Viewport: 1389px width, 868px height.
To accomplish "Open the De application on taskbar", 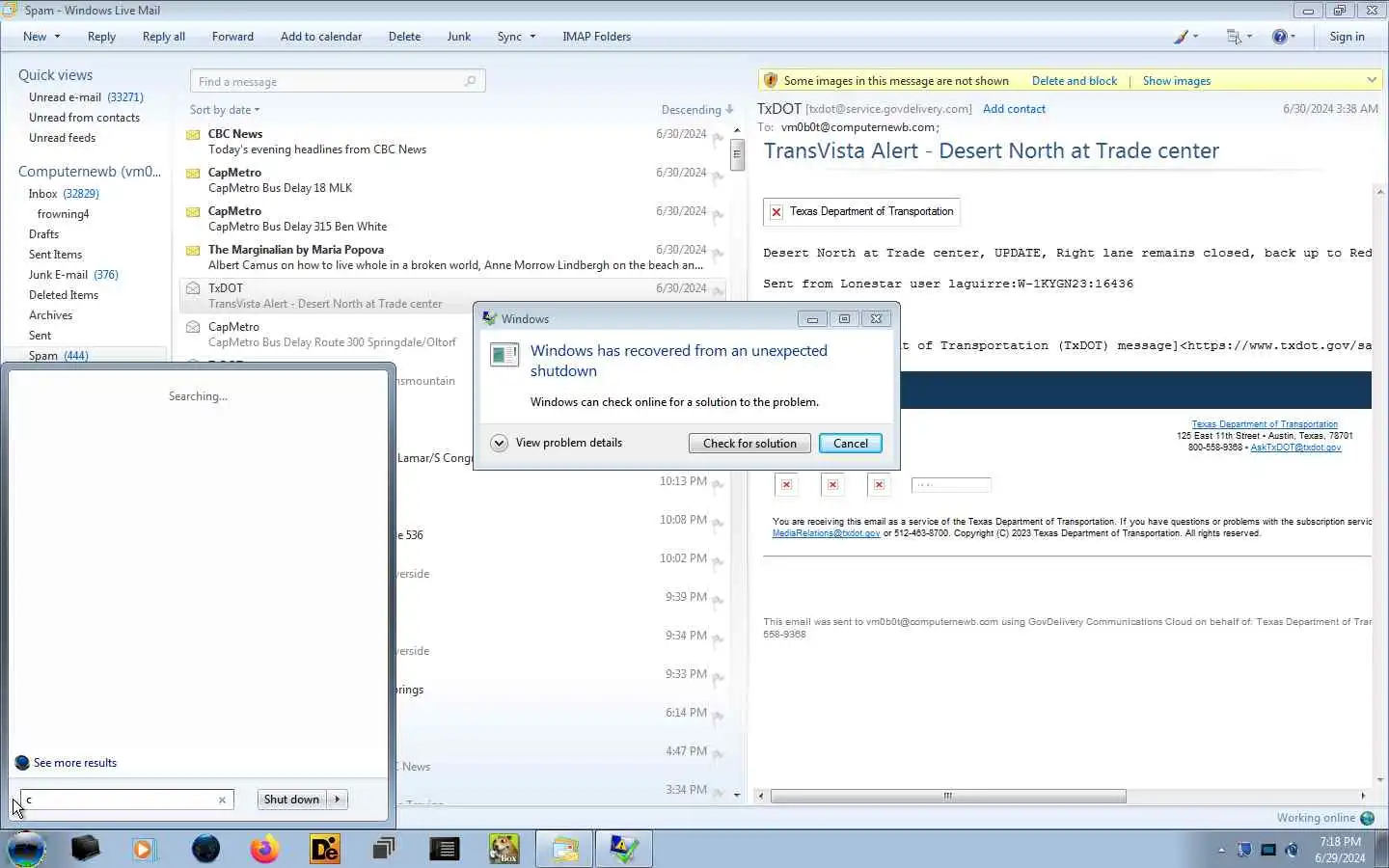I will [325, 849].
